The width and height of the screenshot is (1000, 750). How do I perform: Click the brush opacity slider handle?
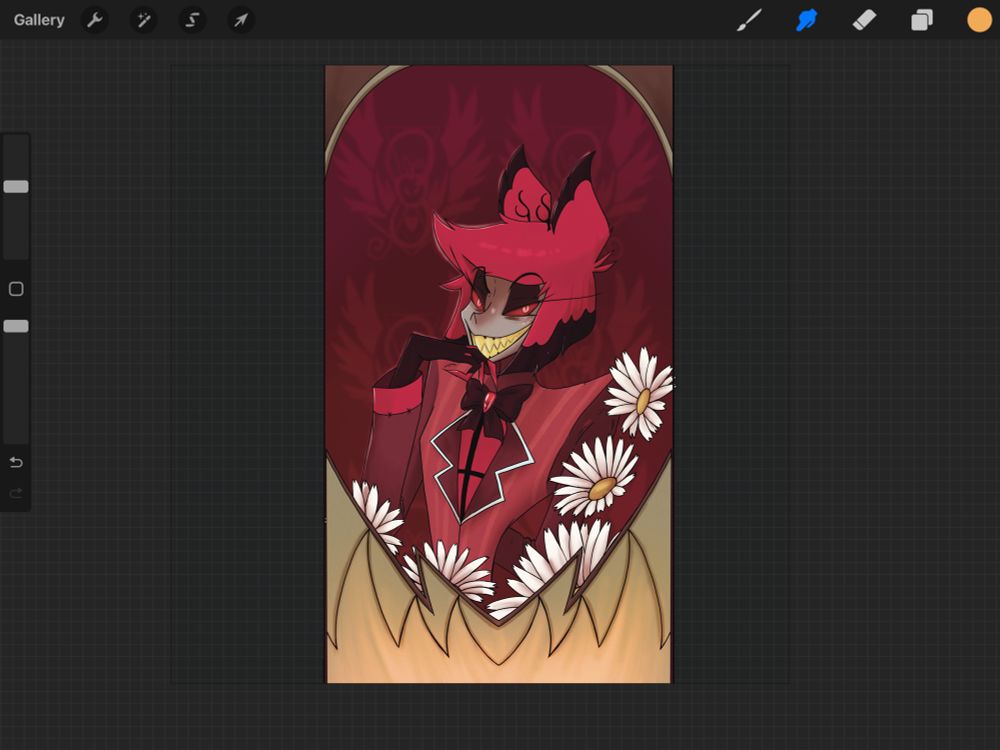[16, 327]
